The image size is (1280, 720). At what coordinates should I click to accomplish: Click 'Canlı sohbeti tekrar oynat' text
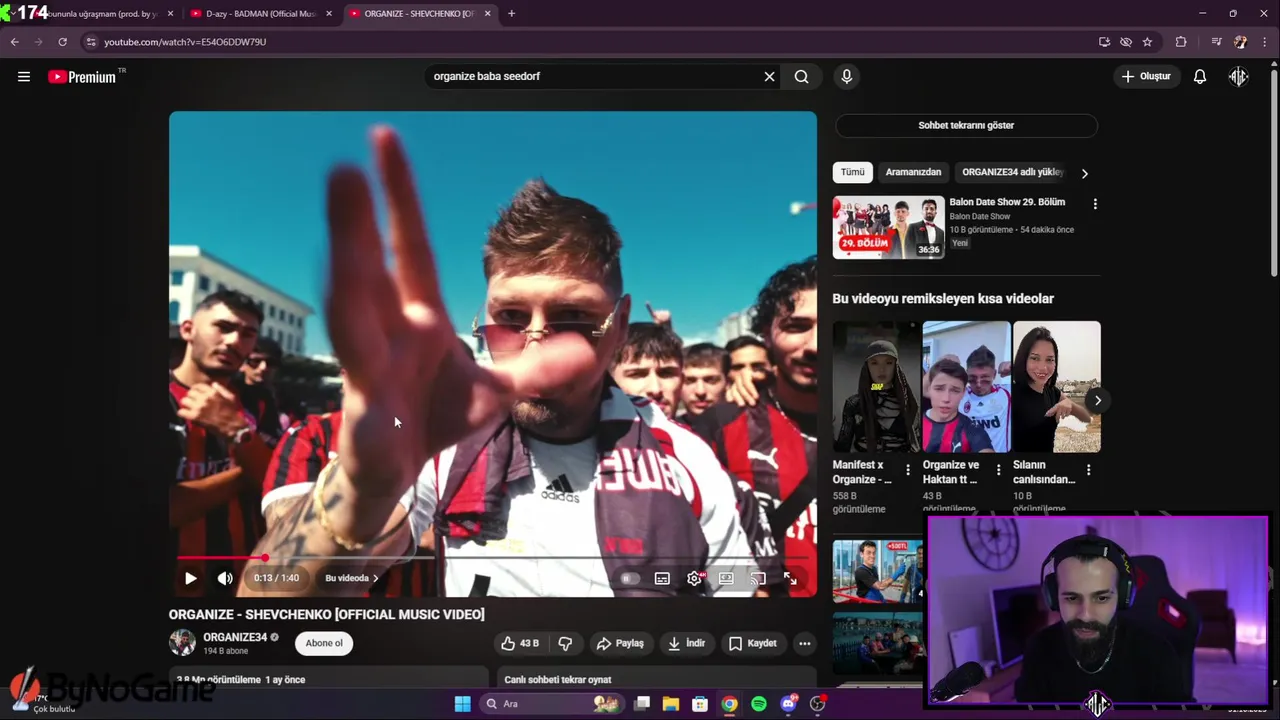coord(558,680)
